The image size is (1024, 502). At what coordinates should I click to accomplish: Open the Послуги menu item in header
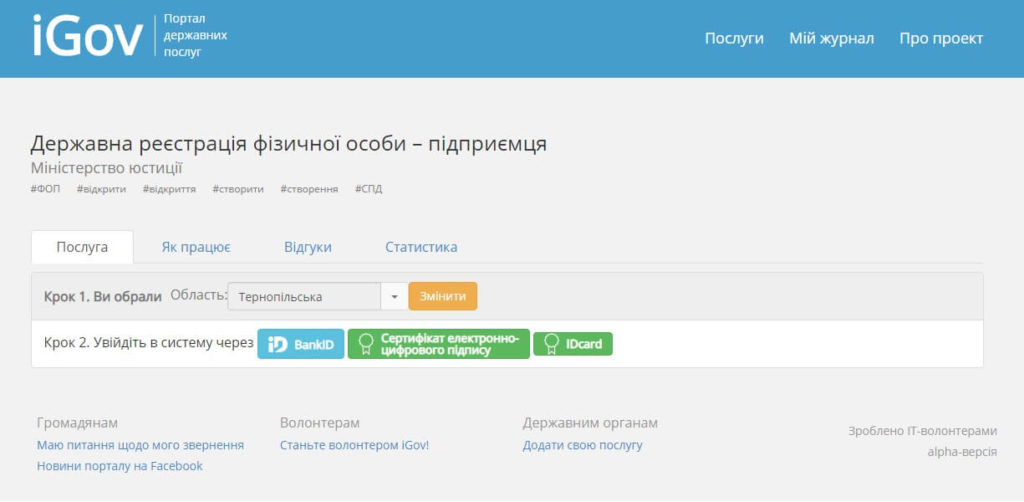point(734,39)
